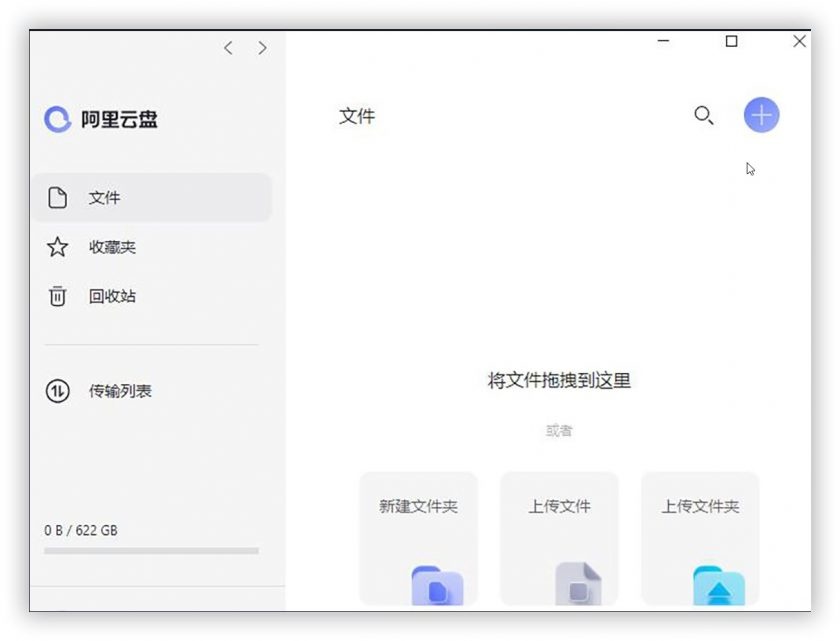Viewport: 840px width, 641px height.
Task: Open 回收站 via the trash icon
Action: [x=58, y=296]
